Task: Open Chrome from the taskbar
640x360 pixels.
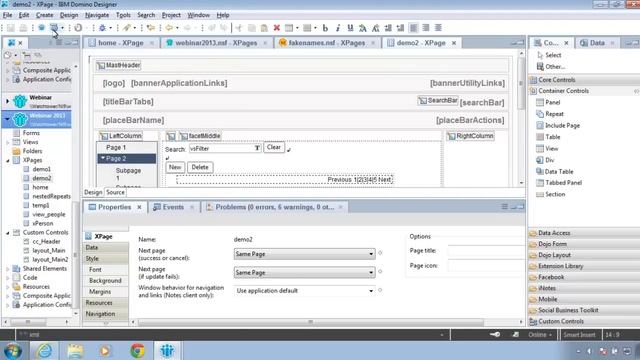Action: tap(138, 351)
